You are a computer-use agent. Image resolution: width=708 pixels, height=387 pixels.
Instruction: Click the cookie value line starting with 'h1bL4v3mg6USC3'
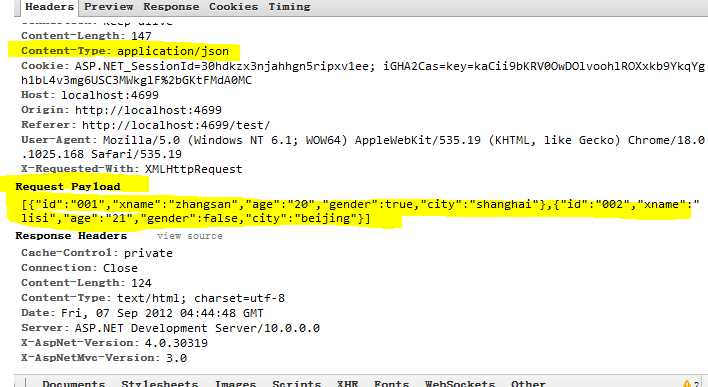[136, 80]
